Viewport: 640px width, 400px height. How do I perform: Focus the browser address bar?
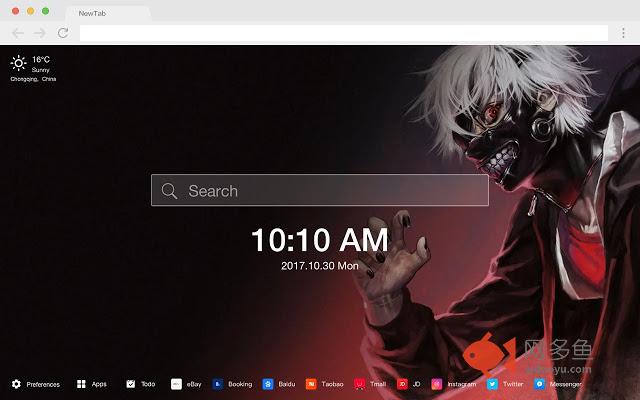(x=344, y=33)
